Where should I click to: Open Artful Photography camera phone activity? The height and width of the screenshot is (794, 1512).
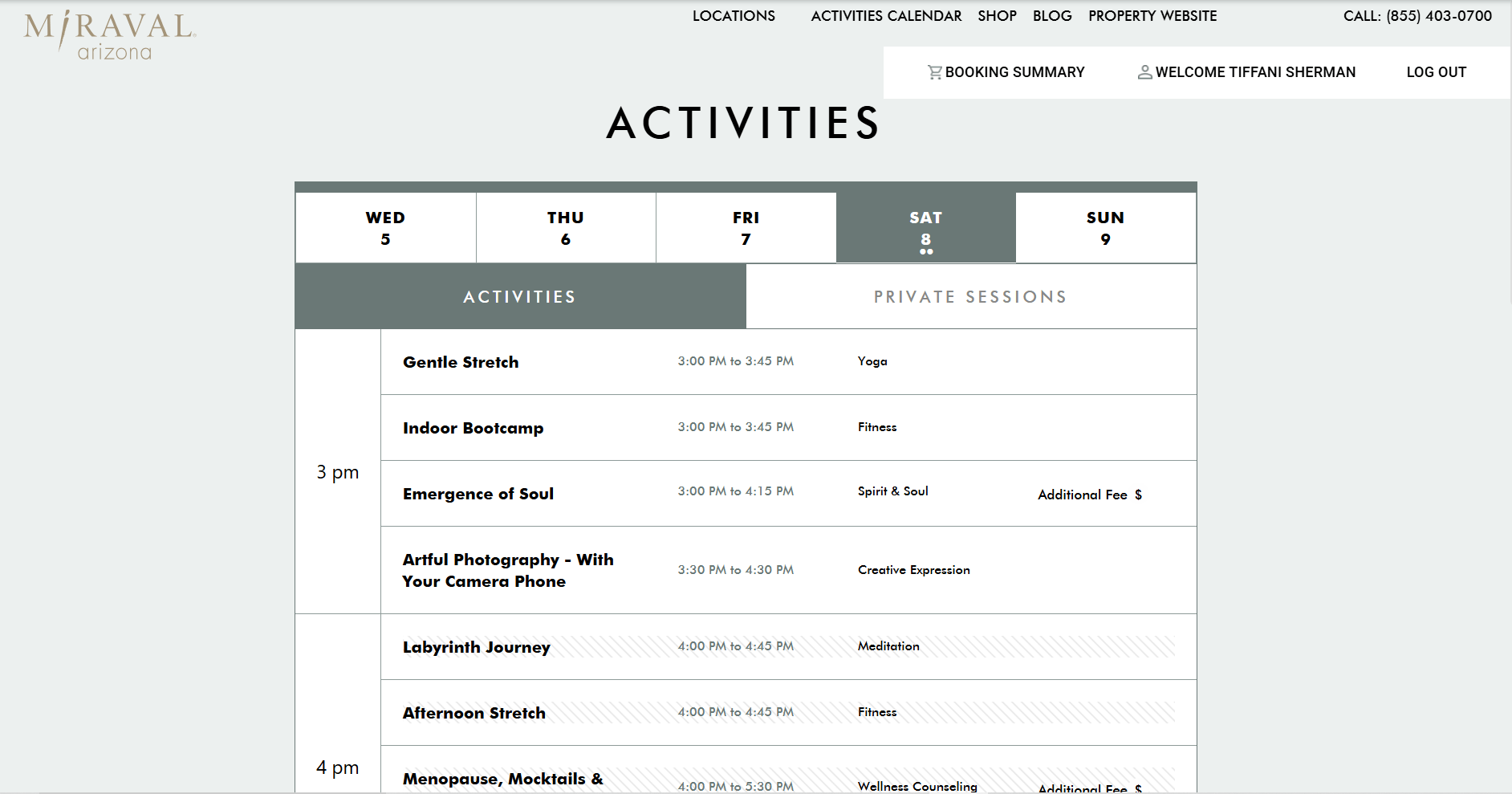pyautogui.click(x=507, y=570)
